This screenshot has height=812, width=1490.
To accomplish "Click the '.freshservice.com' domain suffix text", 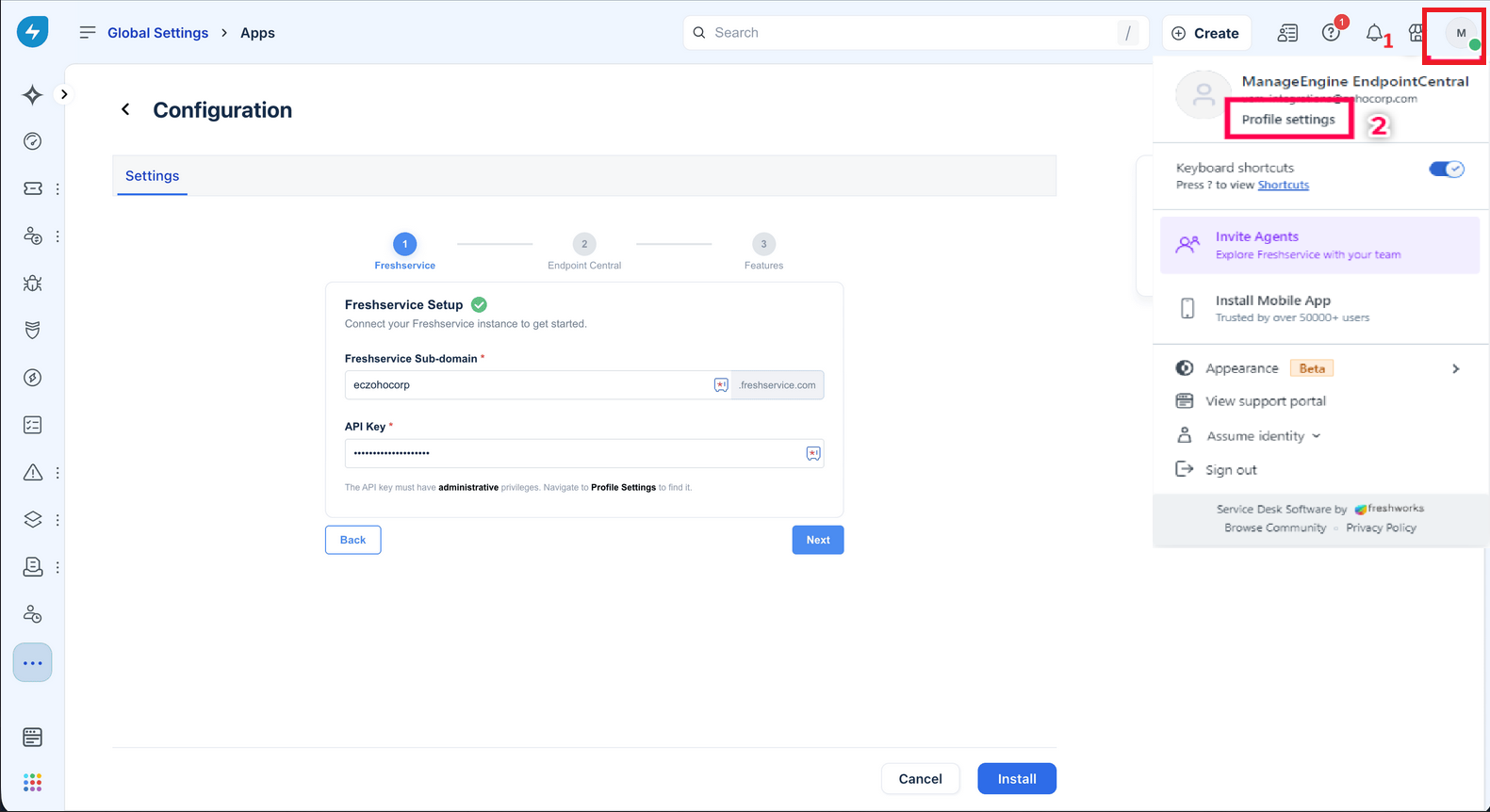I will pos(778,385).
